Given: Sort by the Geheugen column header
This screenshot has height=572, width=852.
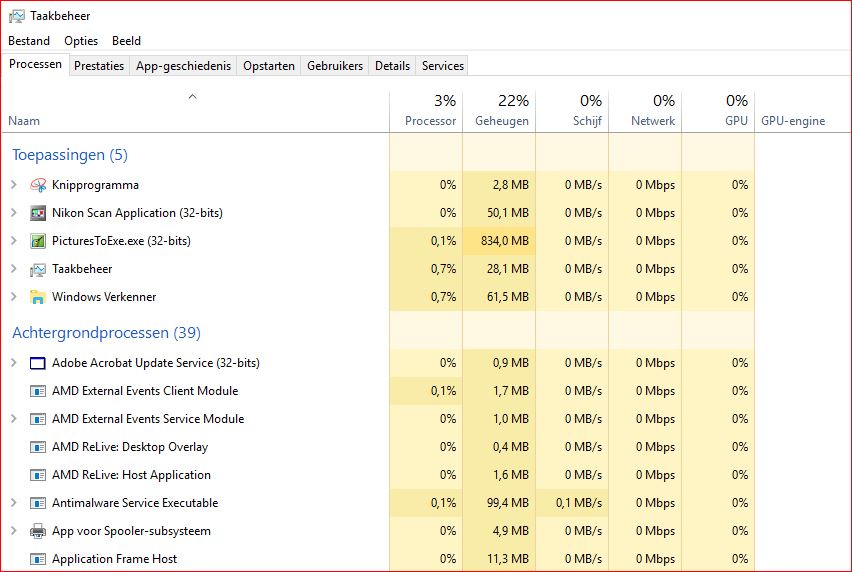Looking at the screenshot, I should 499,111.
